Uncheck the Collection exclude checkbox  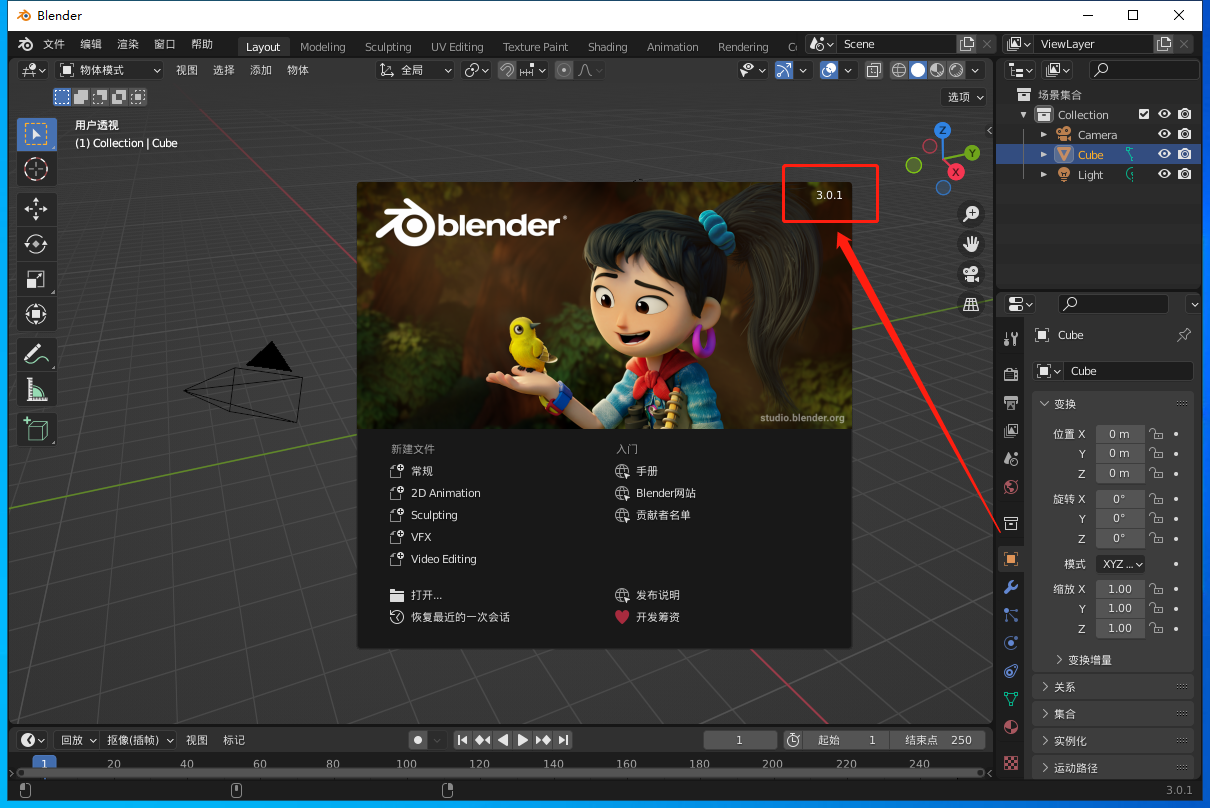coord(1144,115)
